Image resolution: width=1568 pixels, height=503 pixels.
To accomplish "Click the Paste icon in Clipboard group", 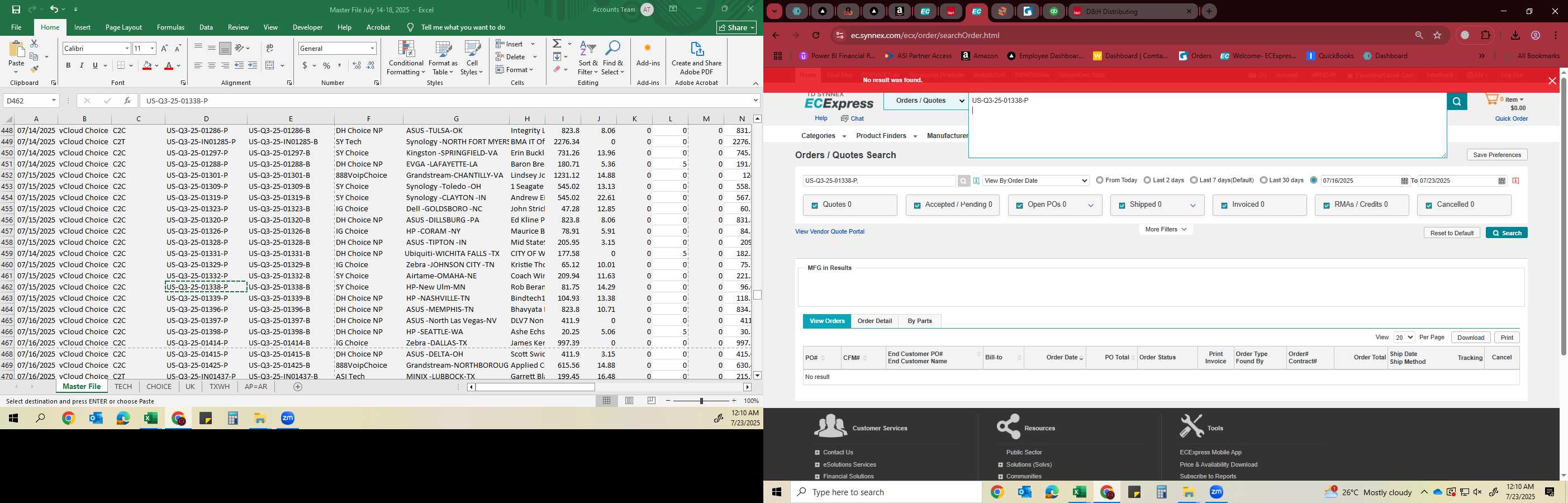I will click(16, 50).
